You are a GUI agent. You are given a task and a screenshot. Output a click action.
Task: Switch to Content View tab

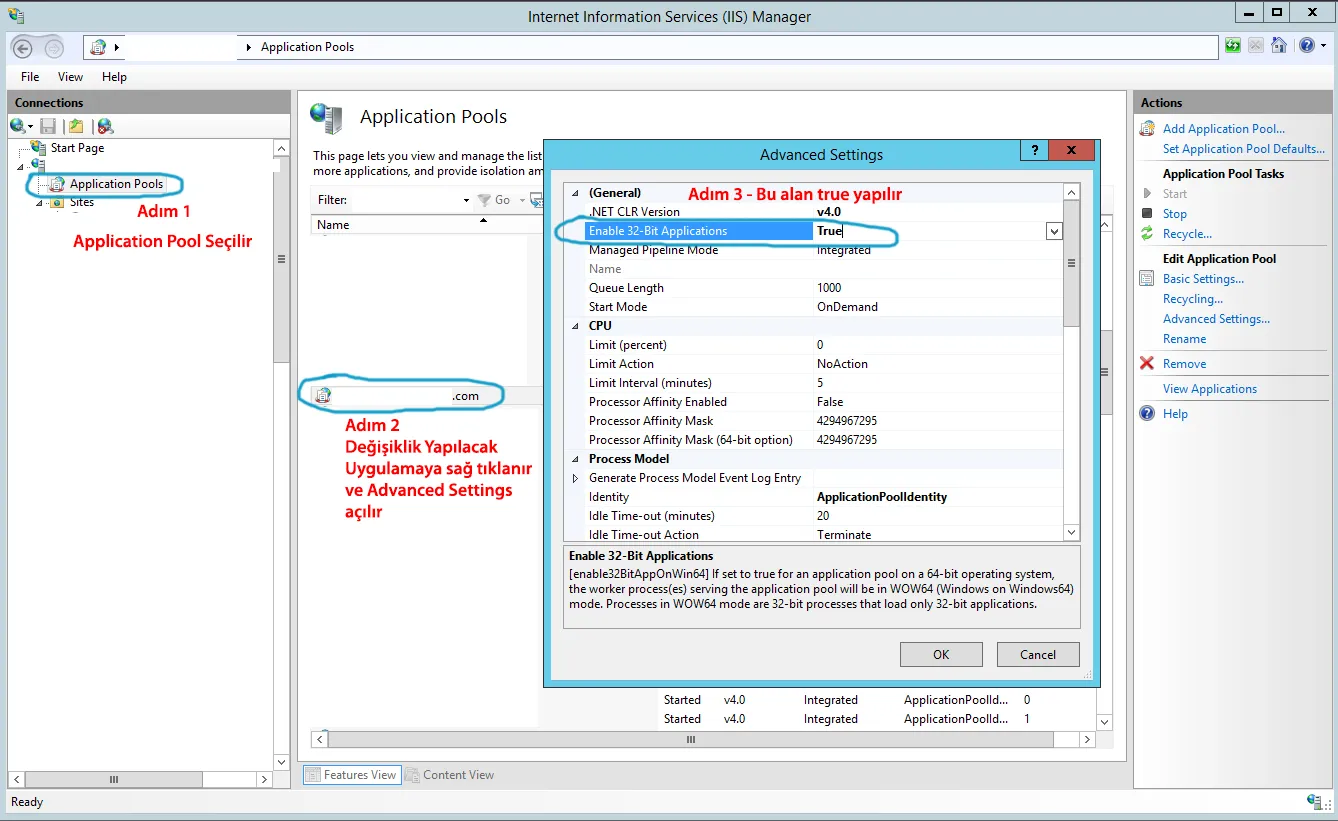tap(449, 775)
